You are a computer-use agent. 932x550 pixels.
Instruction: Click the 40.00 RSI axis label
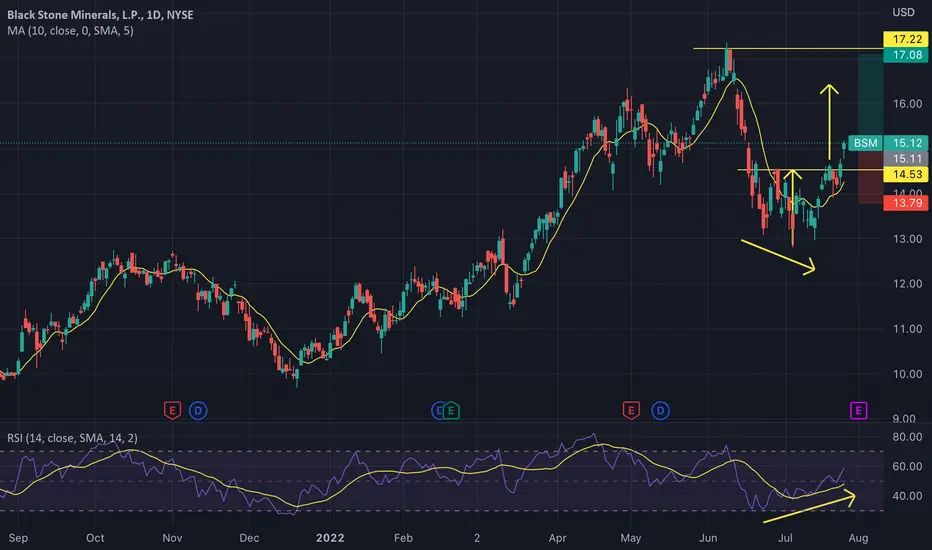(907, 496)
